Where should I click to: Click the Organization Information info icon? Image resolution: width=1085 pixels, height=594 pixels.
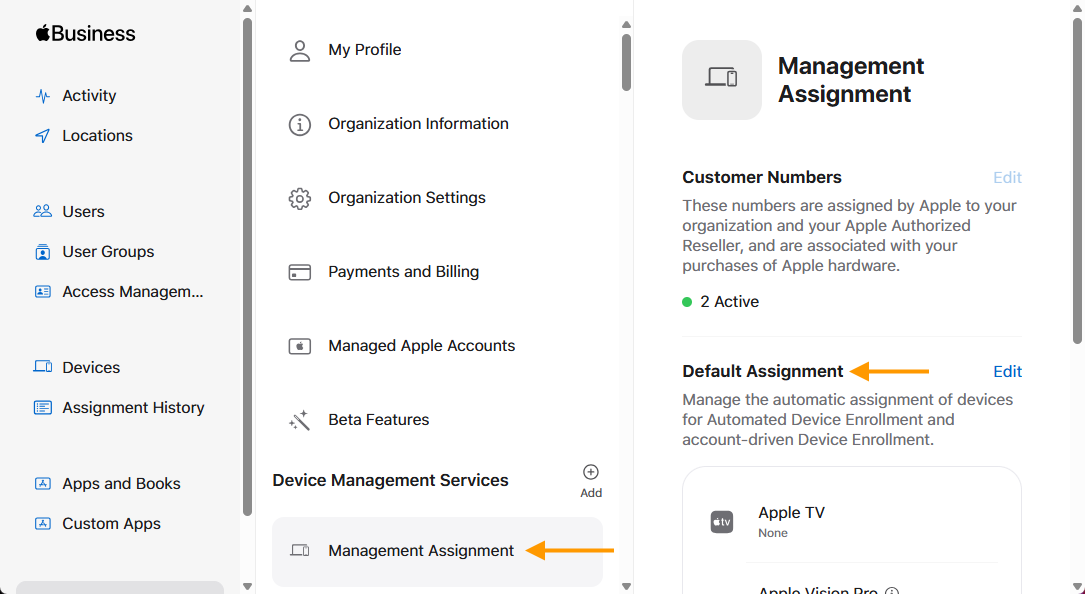coord(300,124)
